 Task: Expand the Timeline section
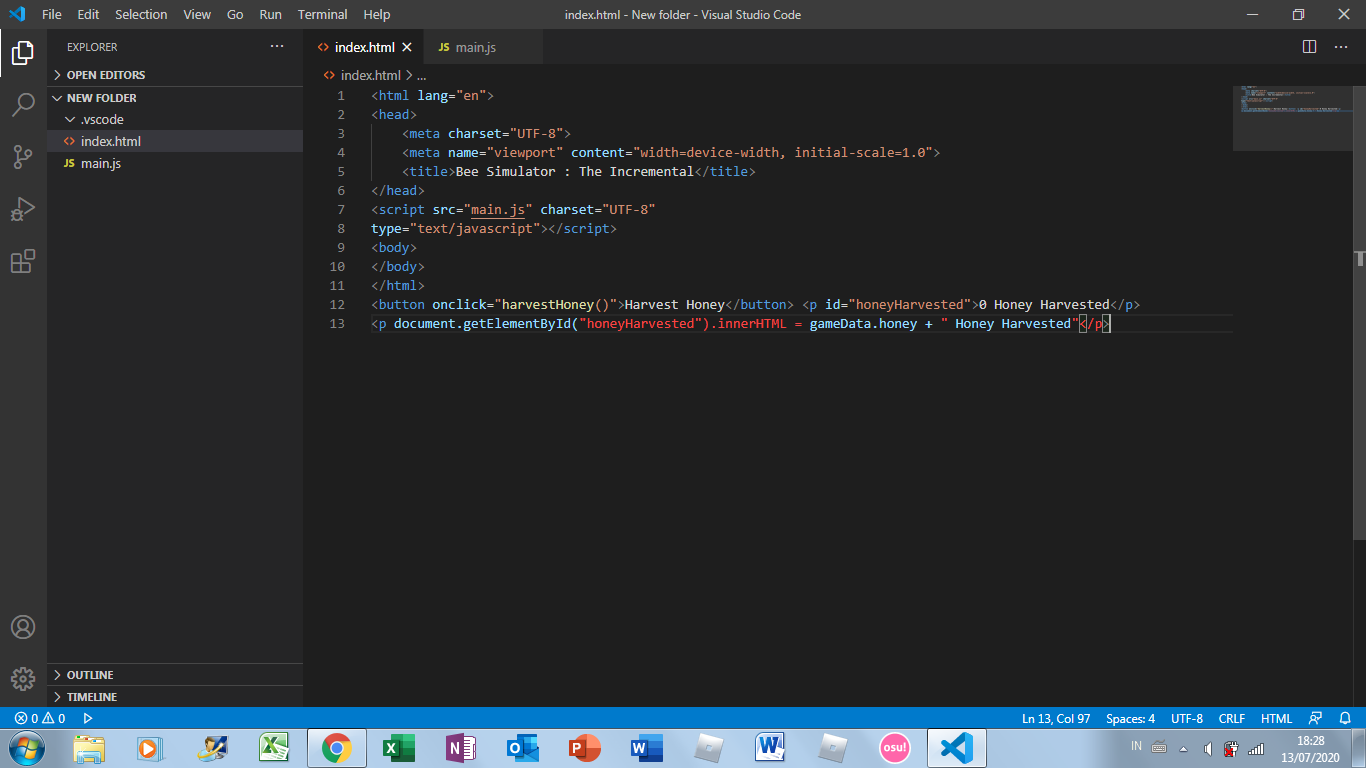(x=175, y=697)
